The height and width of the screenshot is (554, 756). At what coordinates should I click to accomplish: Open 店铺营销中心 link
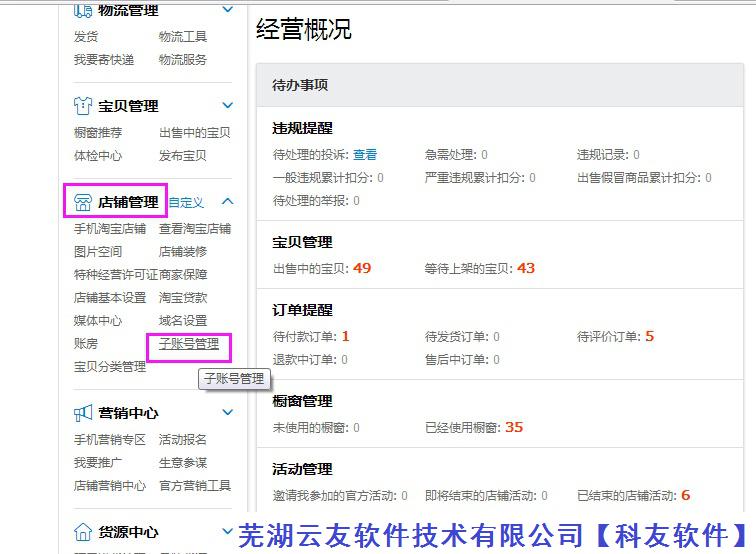click(110, 486)
